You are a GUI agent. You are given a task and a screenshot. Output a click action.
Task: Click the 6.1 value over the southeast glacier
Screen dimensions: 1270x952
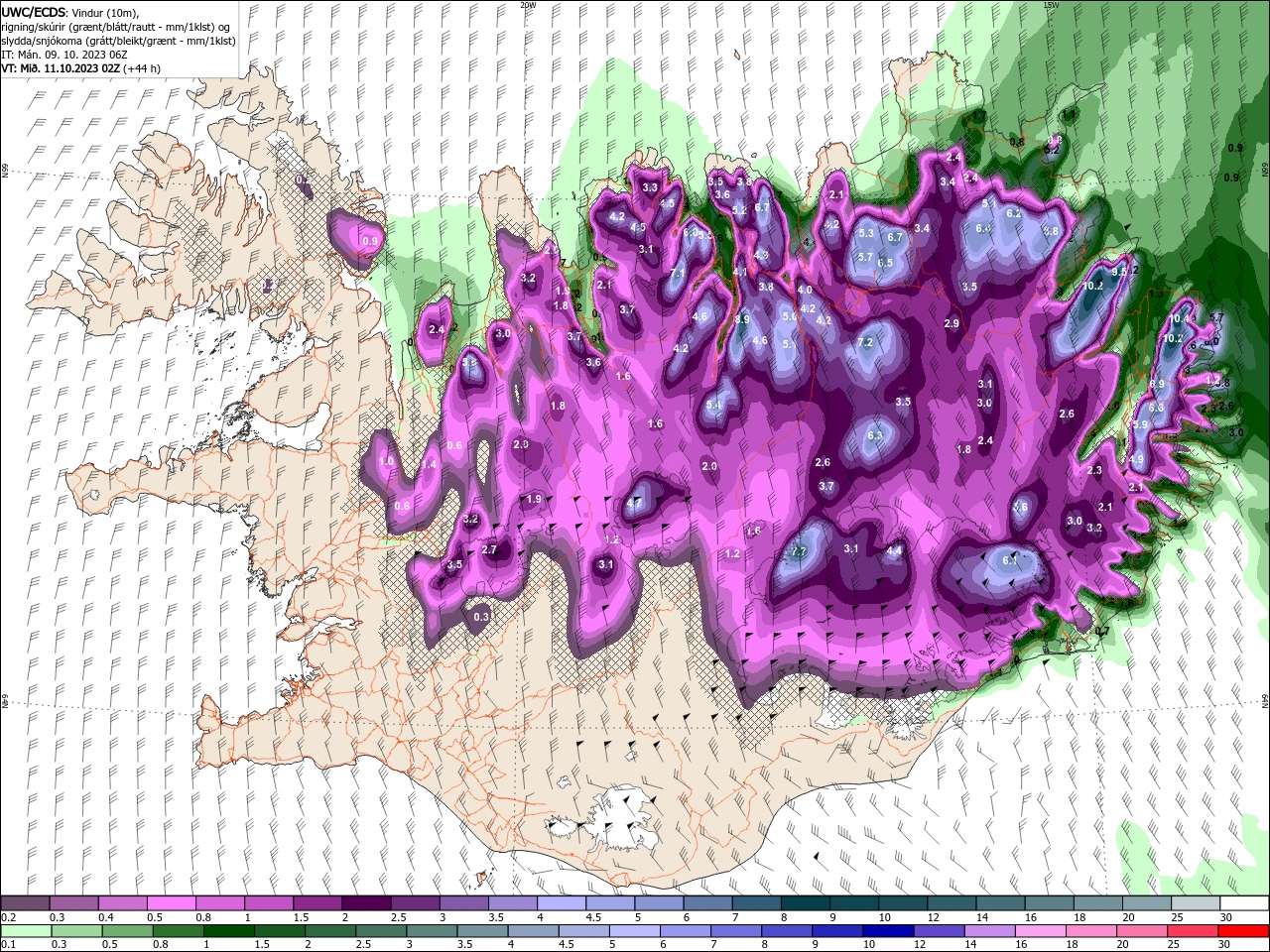coord(1010,560)
